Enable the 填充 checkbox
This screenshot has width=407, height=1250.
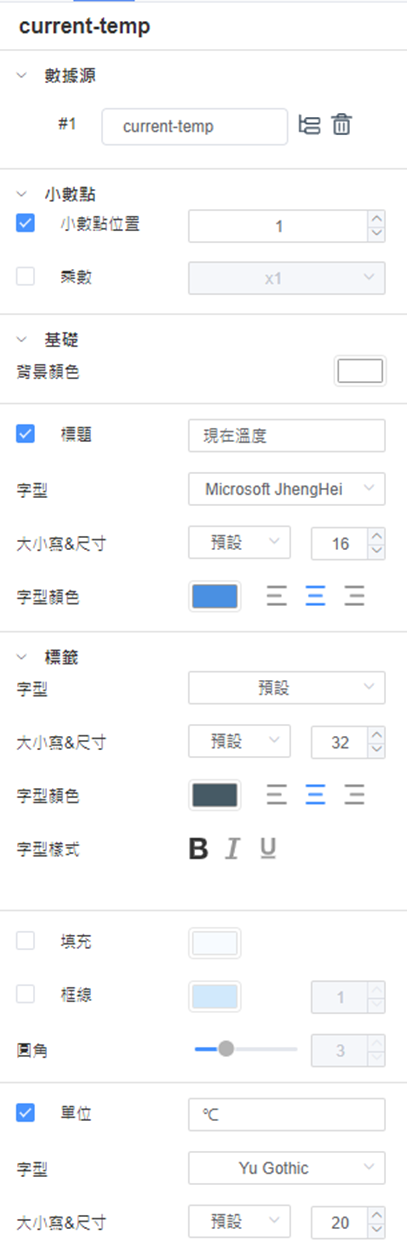pos(27,941)
